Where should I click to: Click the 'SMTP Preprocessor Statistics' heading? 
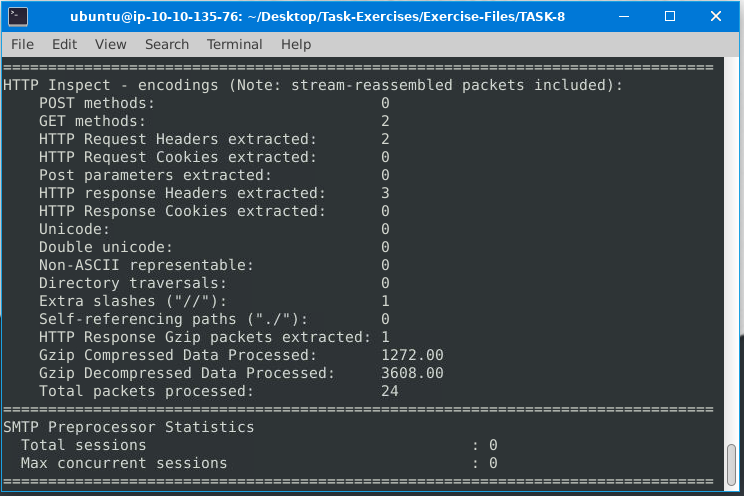(129, 427)
